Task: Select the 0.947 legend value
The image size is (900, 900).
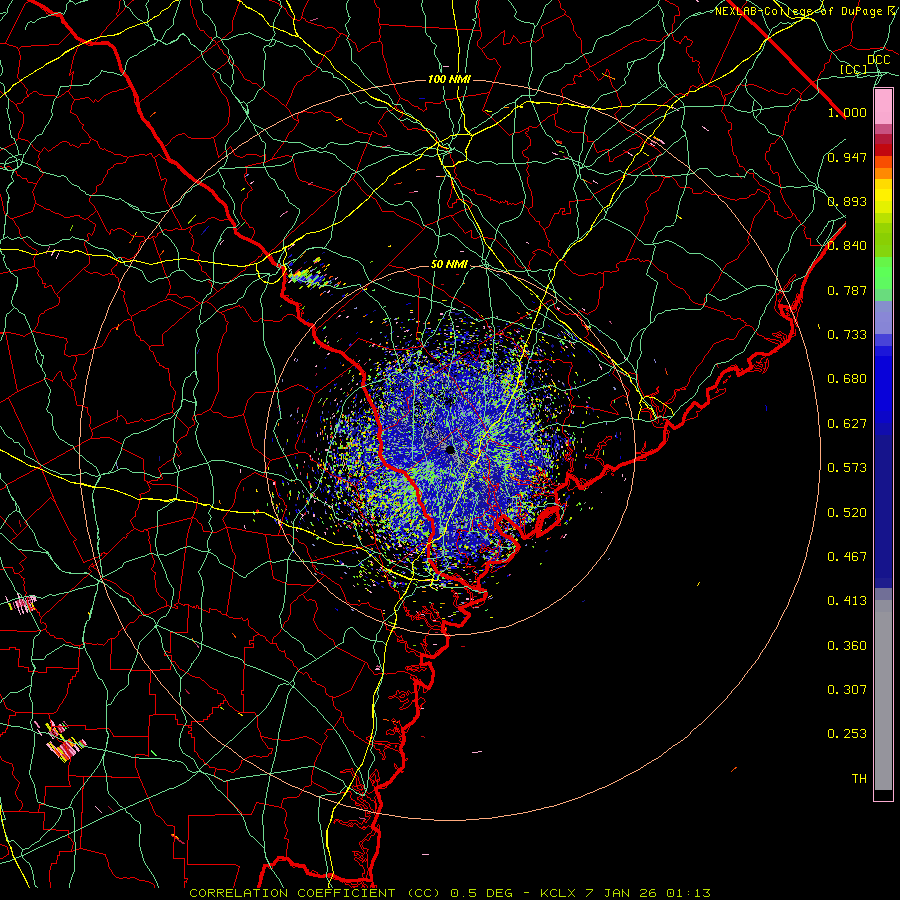Action: point(847,157)
